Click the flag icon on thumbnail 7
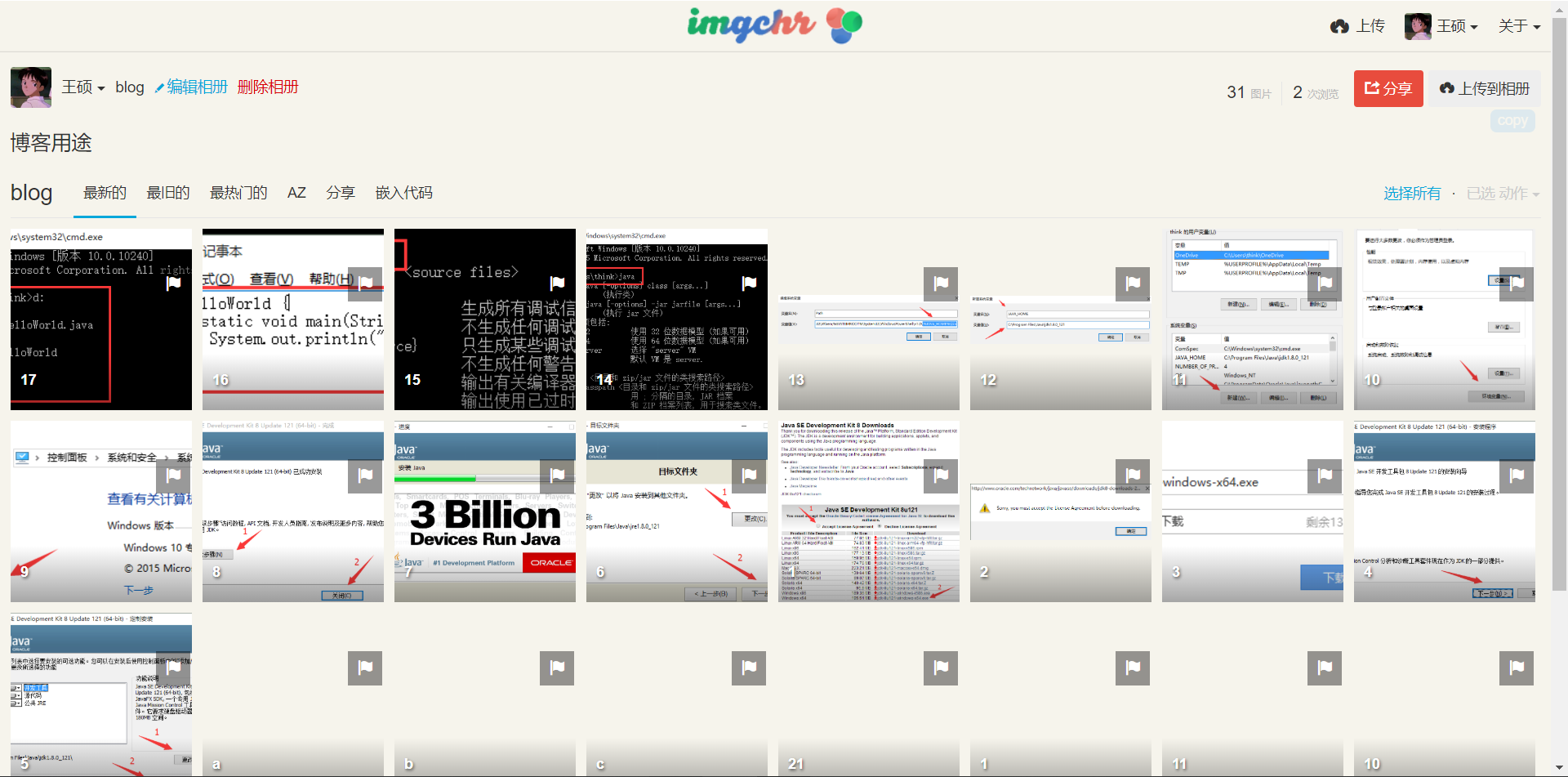This screenshot has height=777, width=1568. 557,476
